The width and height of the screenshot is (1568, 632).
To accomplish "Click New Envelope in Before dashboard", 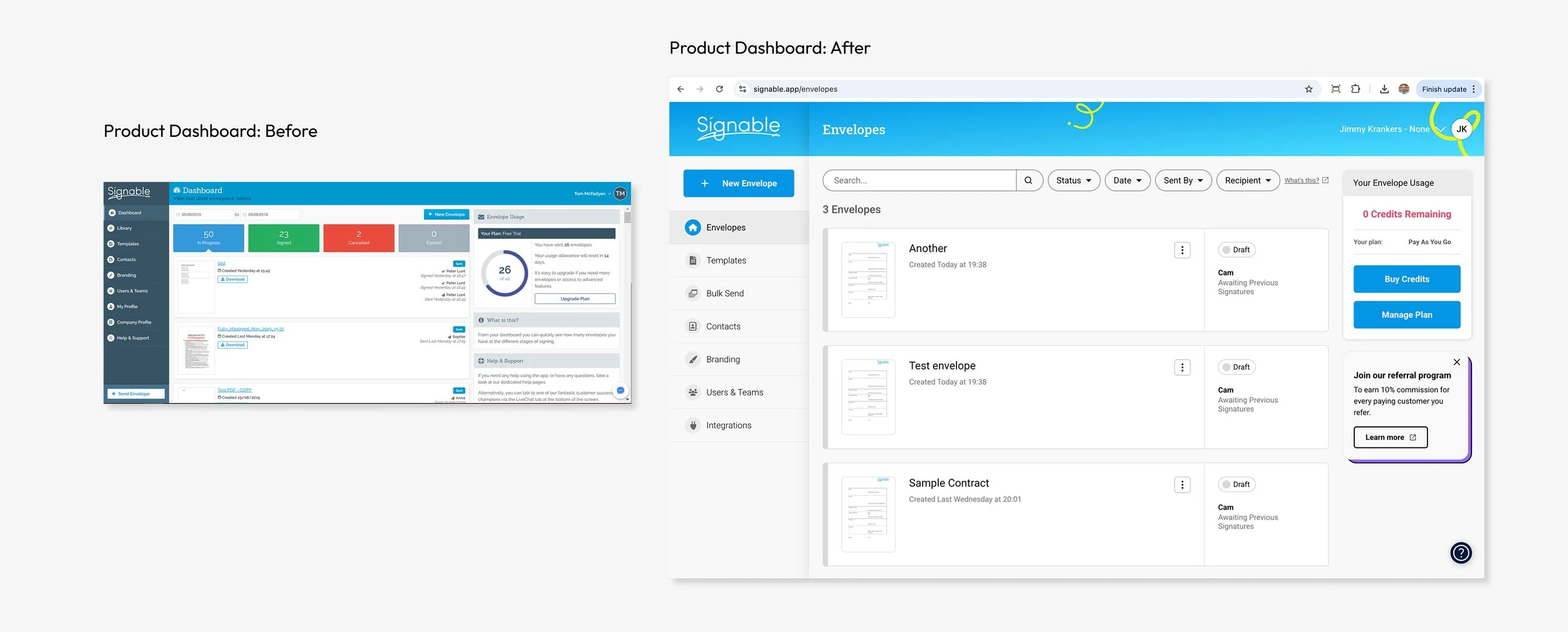I will pos(447,215).
